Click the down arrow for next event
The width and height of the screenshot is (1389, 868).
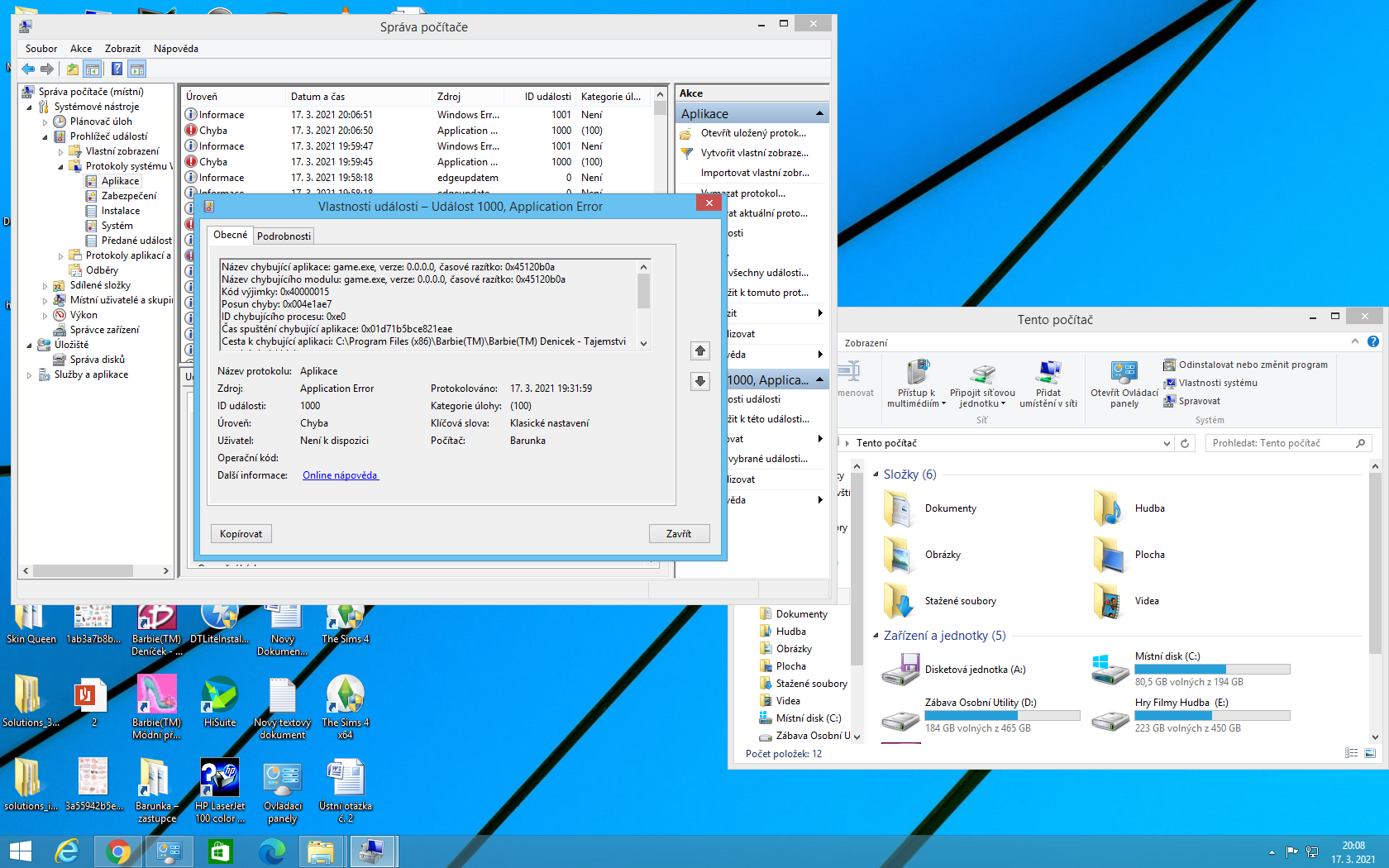point(699,381)
